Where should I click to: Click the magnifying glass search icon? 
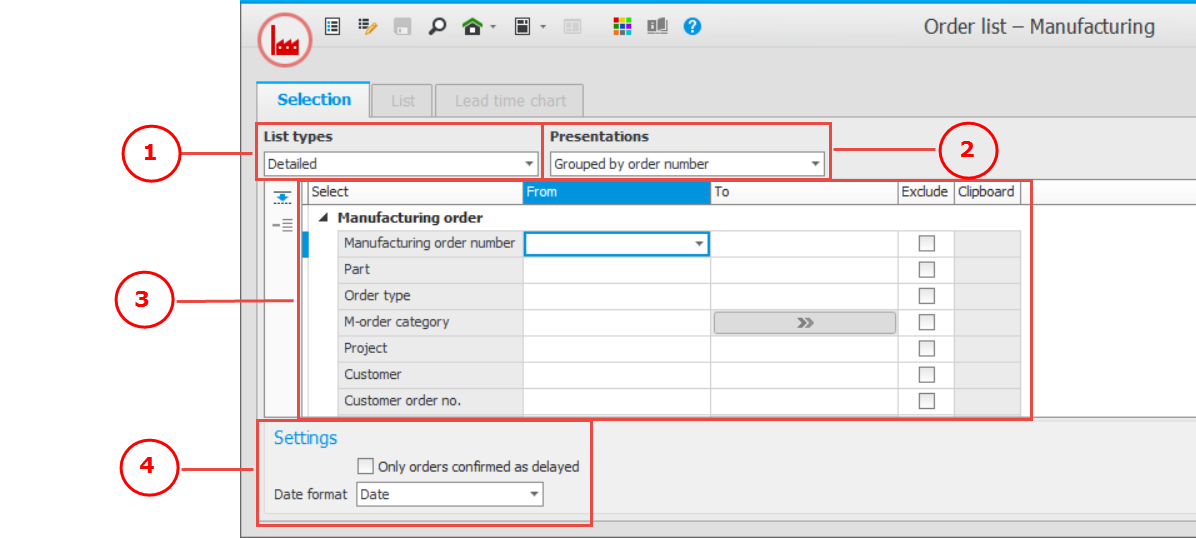[436, 27]
